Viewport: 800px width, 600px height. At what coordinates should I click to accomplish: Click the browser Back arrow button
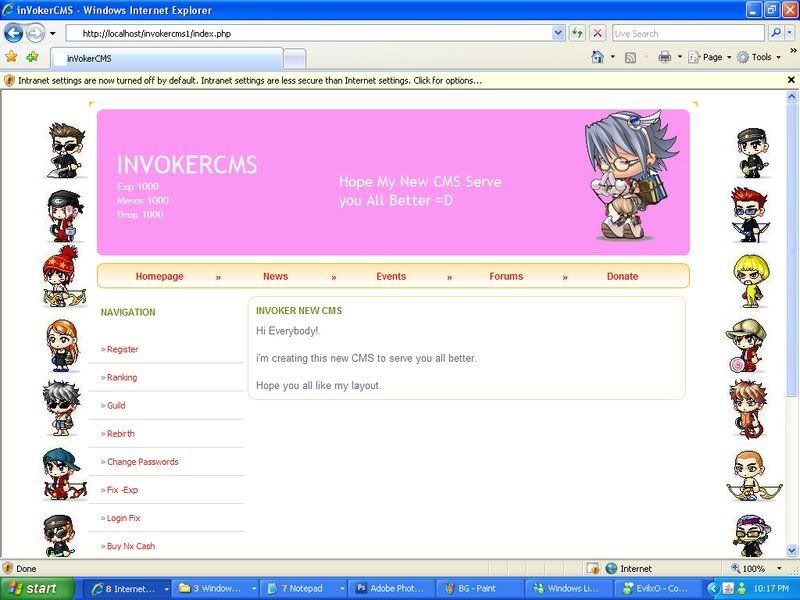click(14, 34)
